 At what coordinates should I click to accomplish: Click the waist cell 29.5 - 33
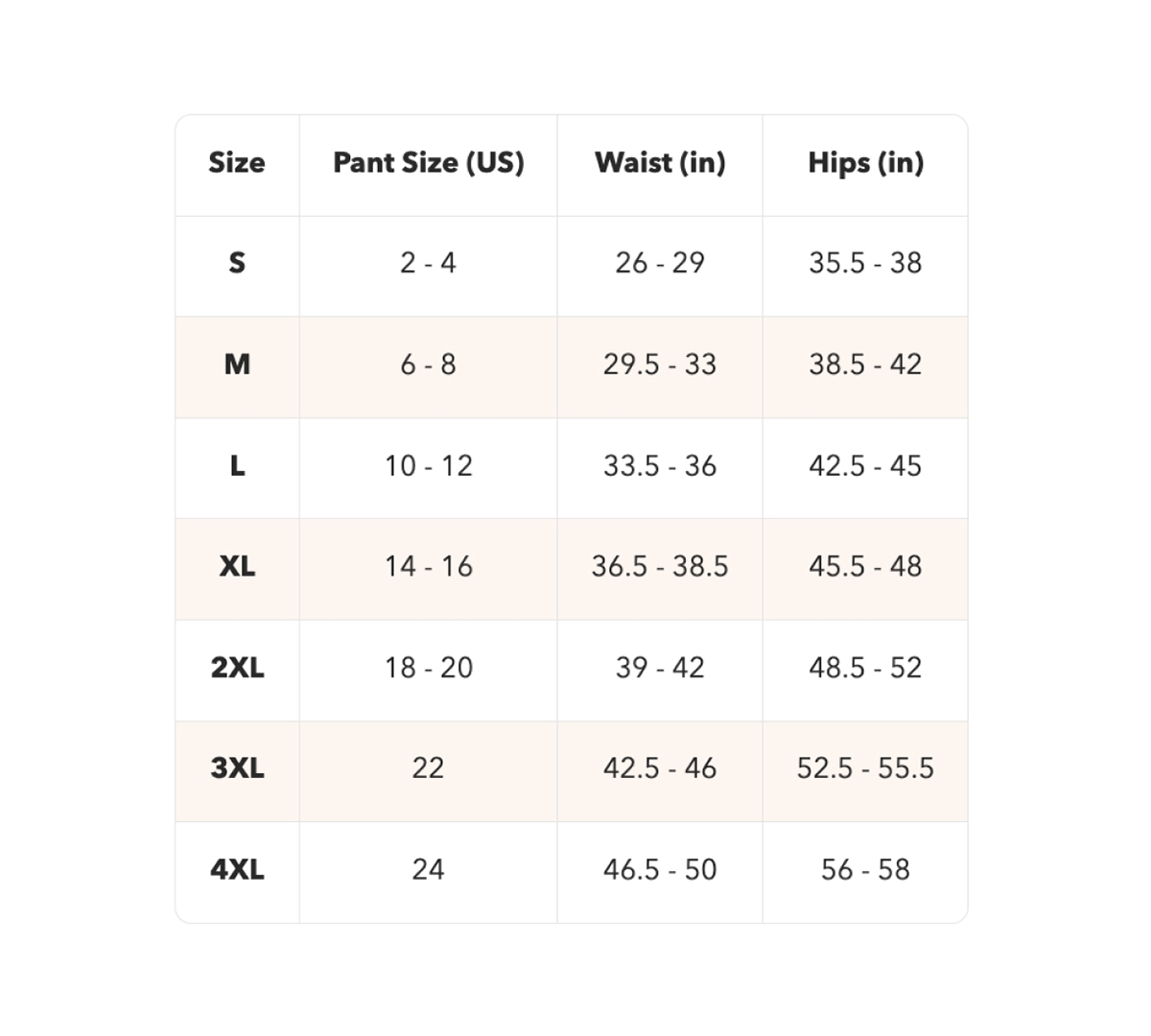point(660,365)
